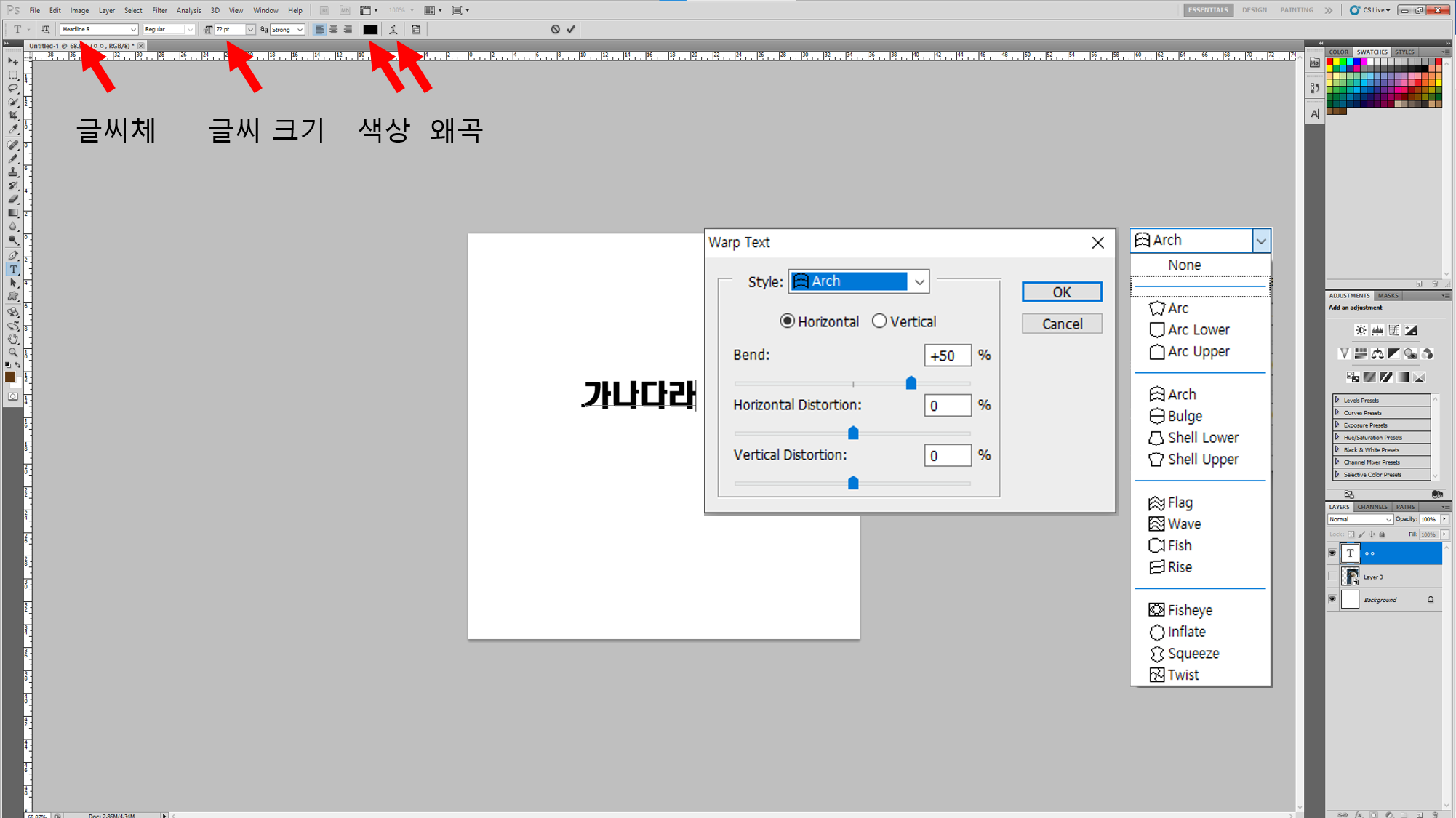
Task: Click Cancel in Warp Text dialog
Action: [1061, 324]
